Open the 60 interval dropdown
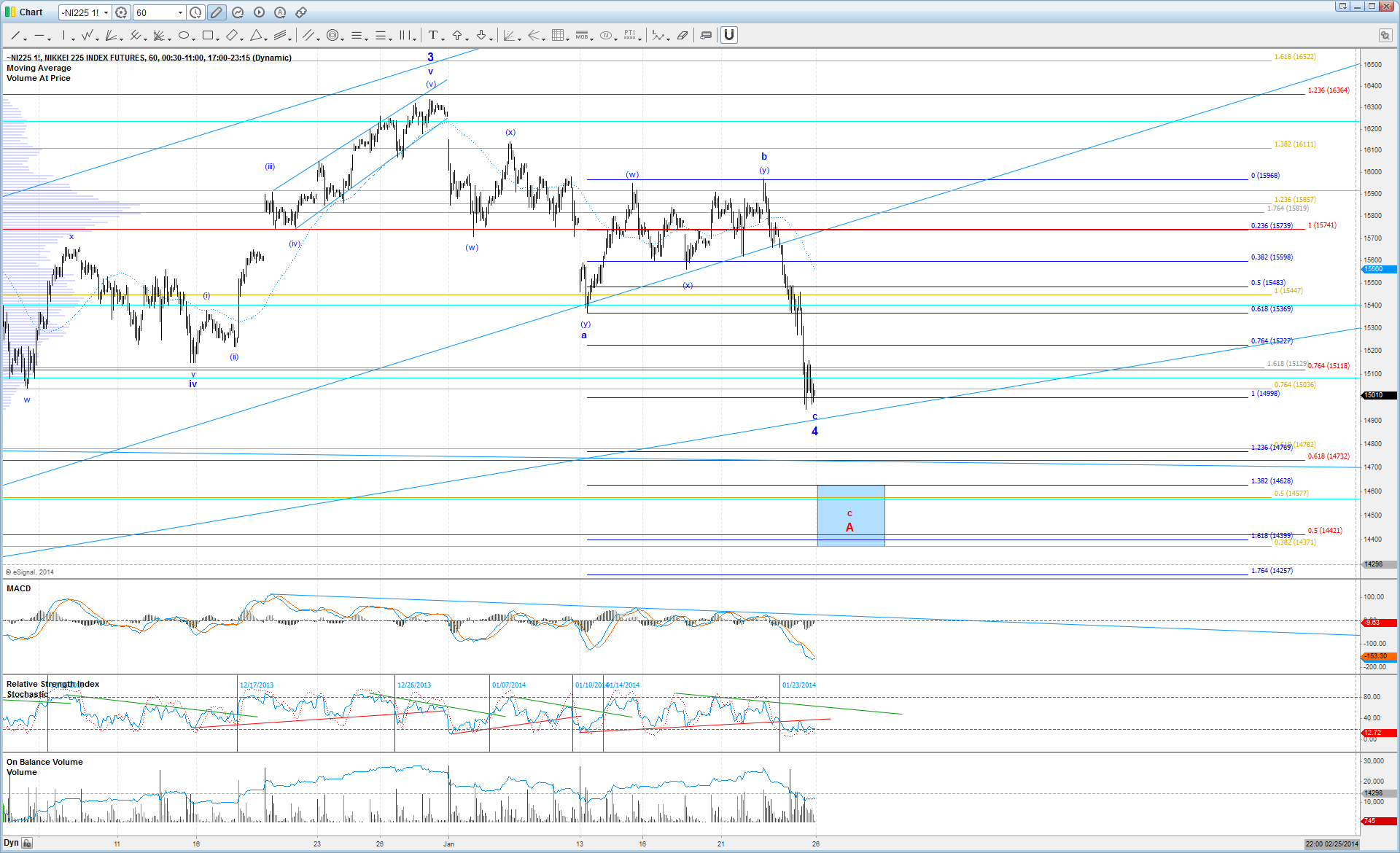This screenshot has height=853, width=1400. 180,12
